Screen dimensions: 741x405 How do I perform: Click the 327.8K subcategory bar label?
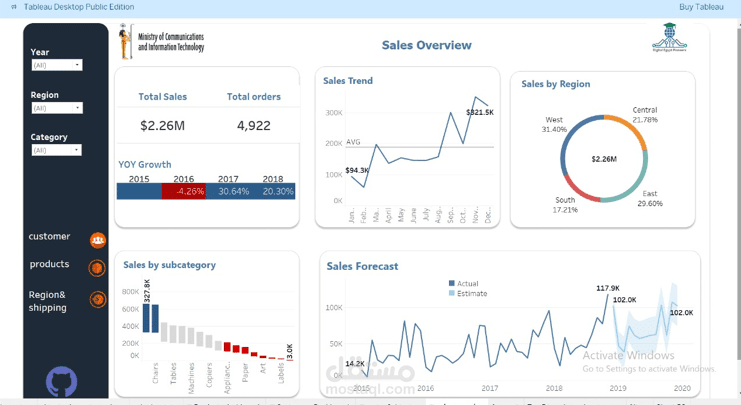147,291
